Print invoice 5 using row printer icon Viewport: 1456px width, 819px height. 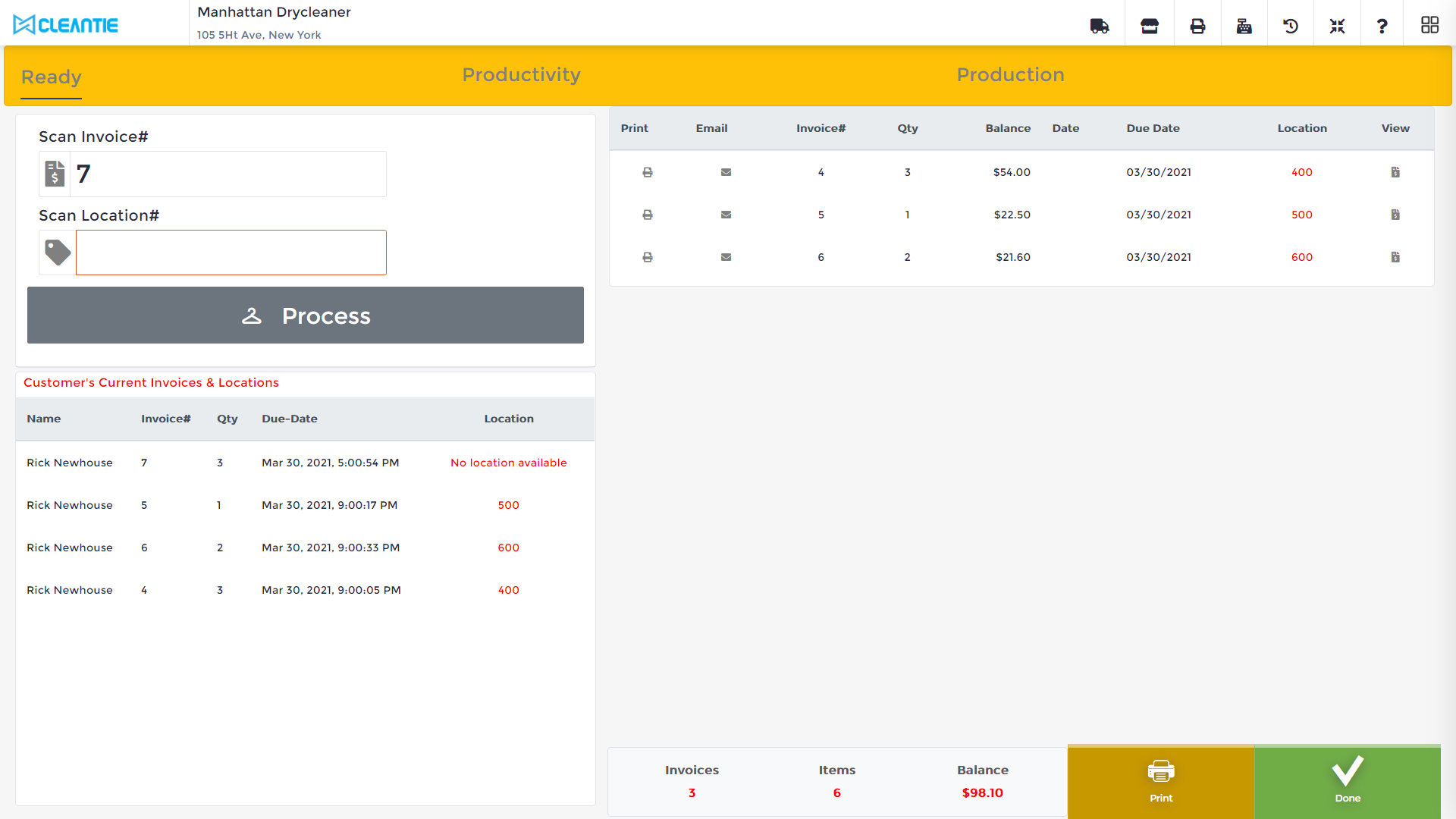(x=648, y=215)
